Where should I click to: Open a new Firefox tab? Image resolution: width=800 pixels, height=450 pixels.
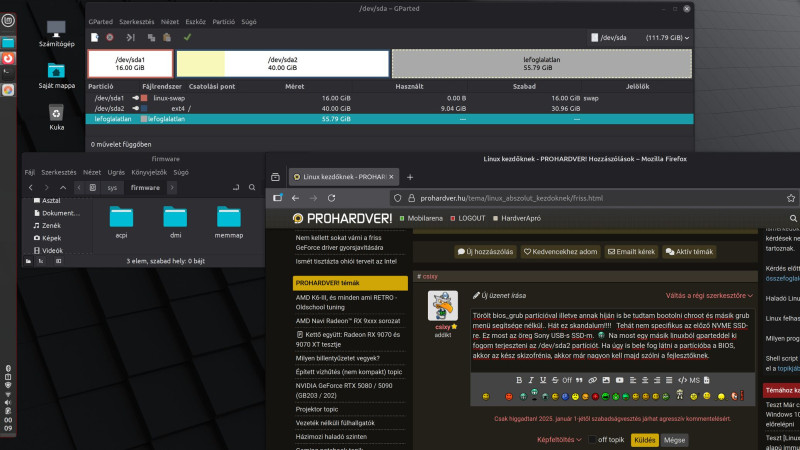[410, 177]
